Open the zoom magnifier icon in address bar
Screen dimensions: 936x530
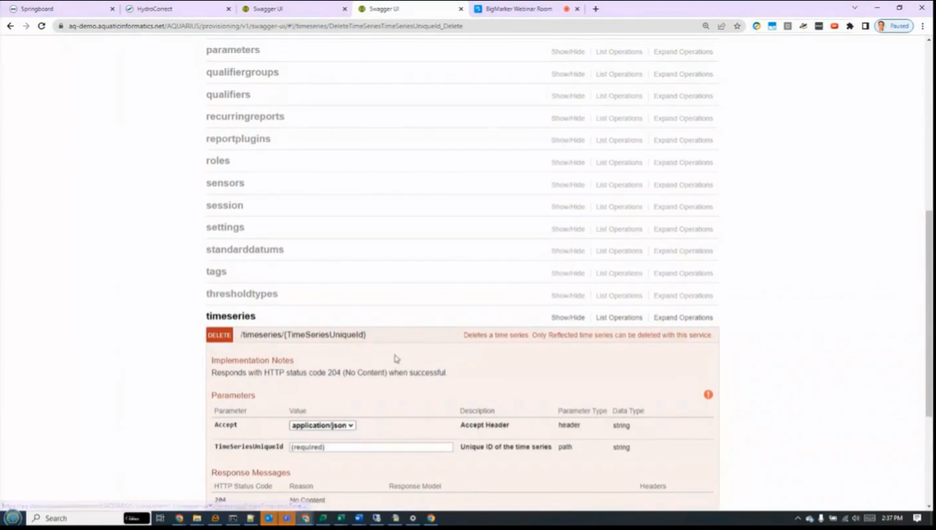pos(706,26)
